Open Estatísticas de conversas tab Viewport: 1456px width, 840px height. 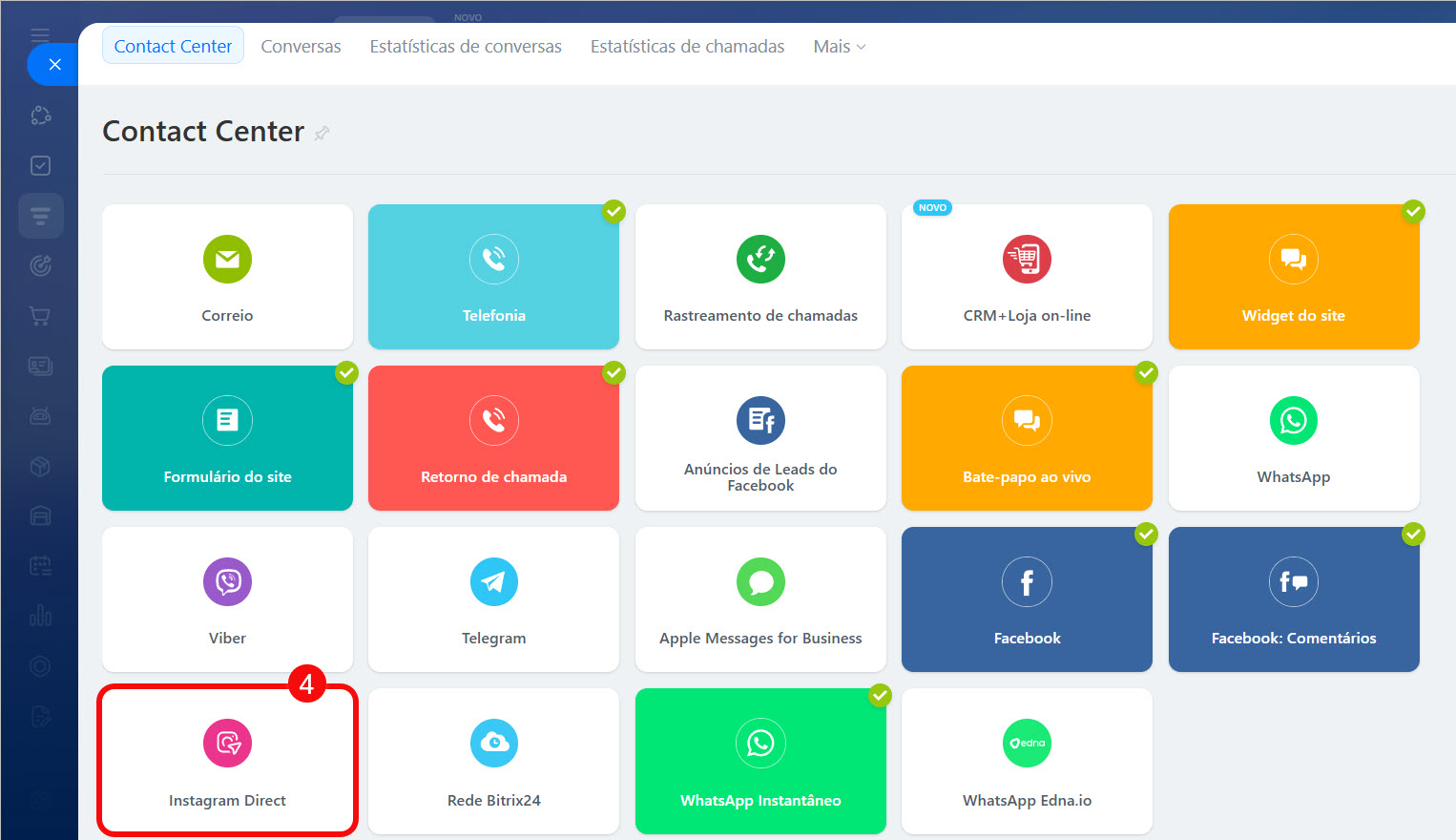click(466, 46)
